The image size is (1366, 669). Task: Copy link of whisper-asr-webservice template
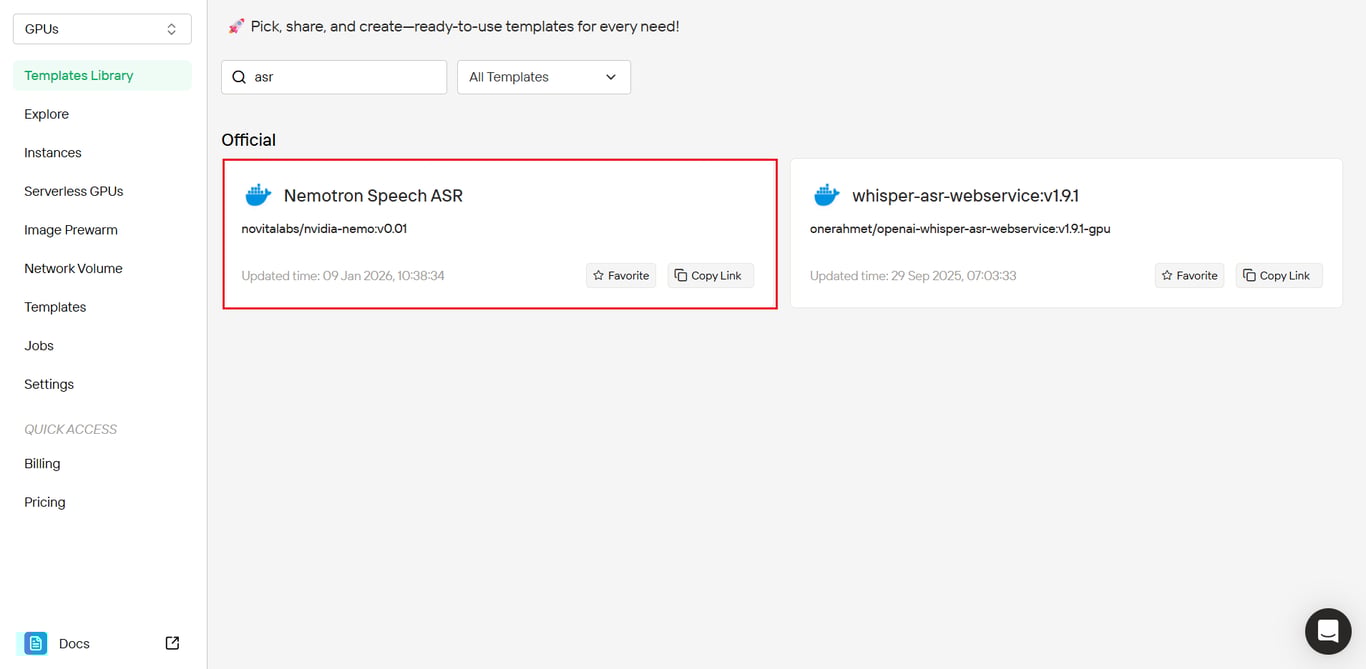pos(1279,275)
